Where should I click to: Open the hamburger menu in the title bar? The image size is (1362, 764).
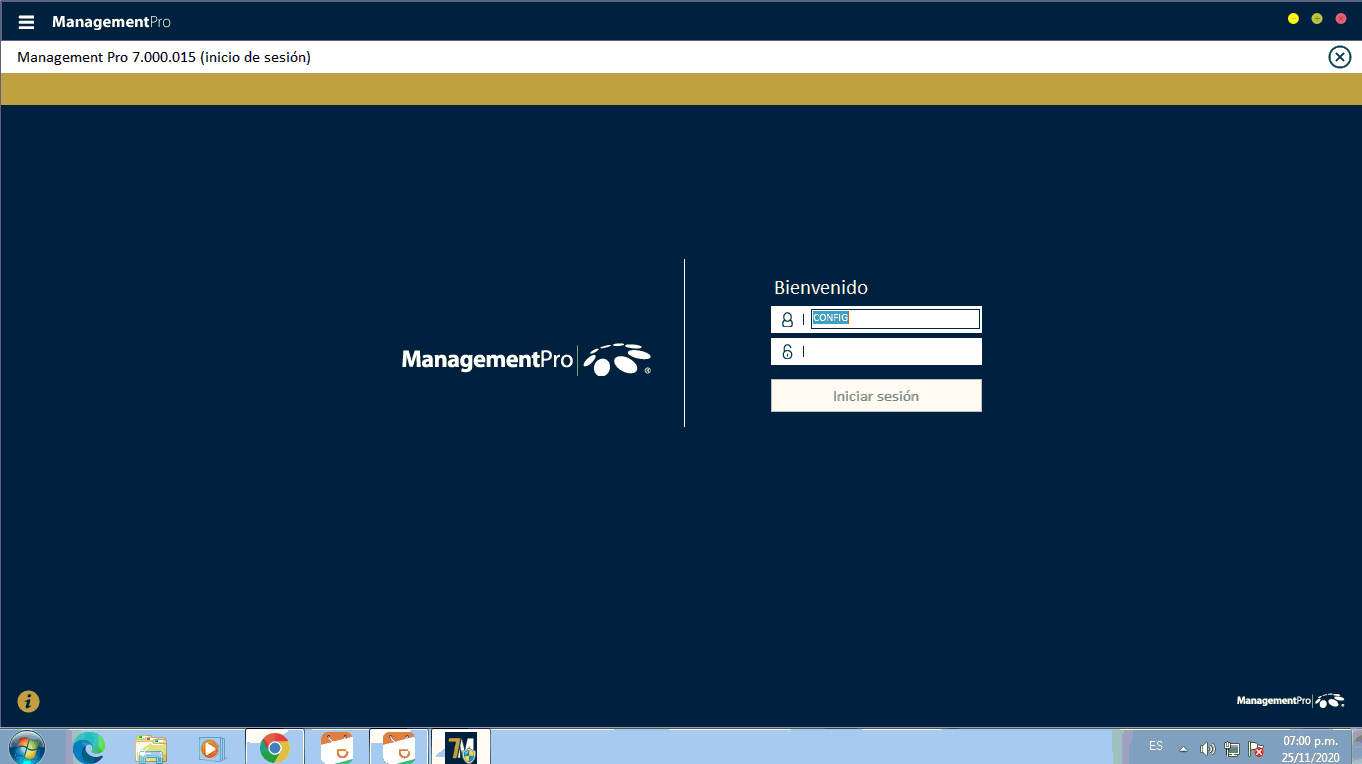click(26, 22)
